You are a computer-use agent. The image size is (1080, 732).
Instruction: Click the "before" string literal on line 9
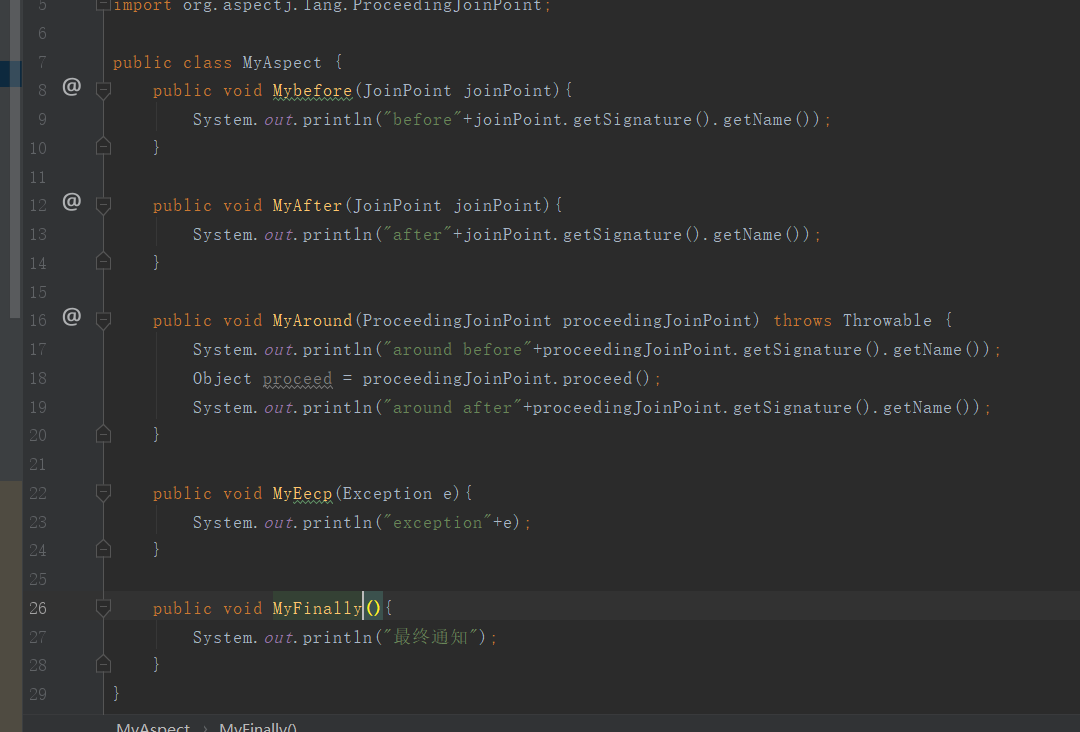coord(422,120)
